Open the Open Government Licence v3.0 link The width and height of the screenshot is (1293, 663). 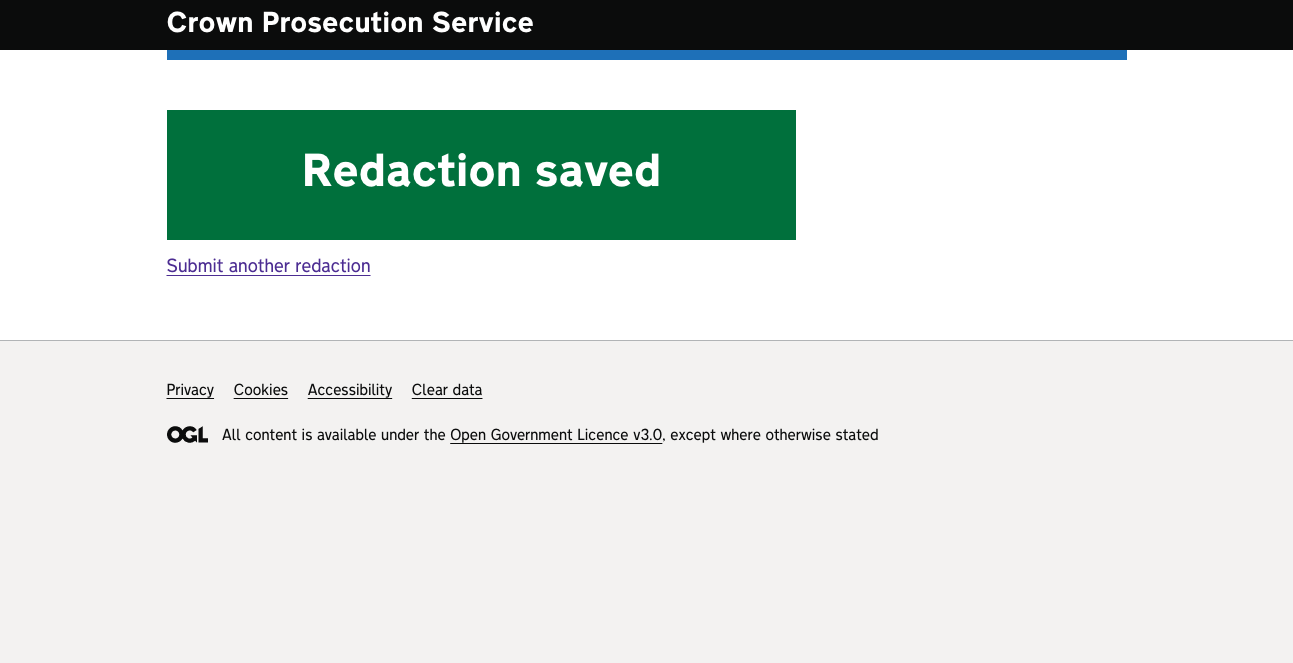[x=556, y=435]
